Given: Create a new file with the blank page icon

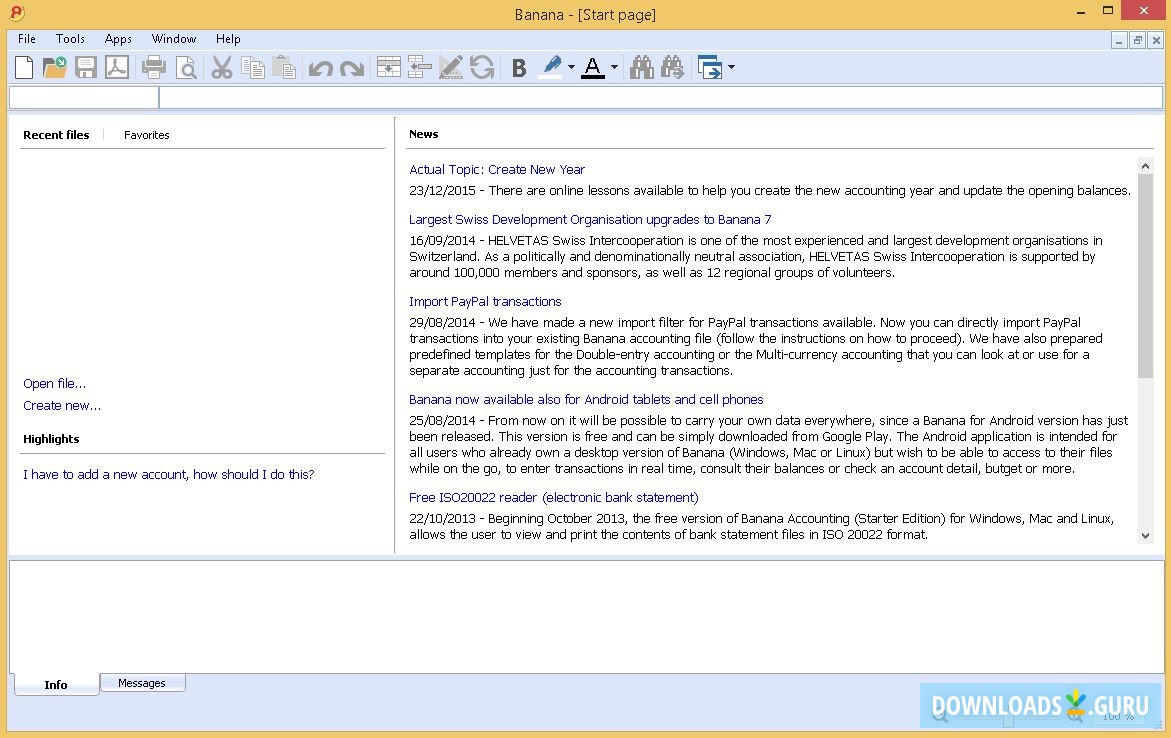Looking at the screenshot, I should [24, 67].
